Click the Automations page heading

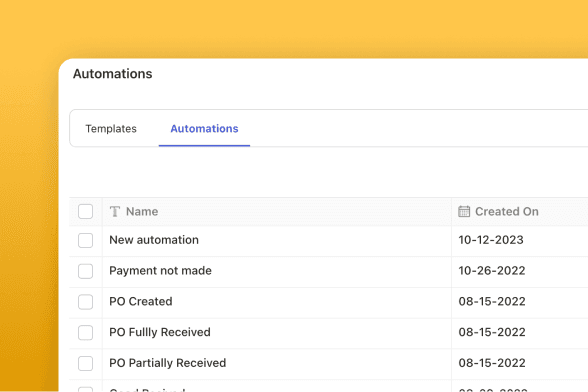click(x=112, y=74)
